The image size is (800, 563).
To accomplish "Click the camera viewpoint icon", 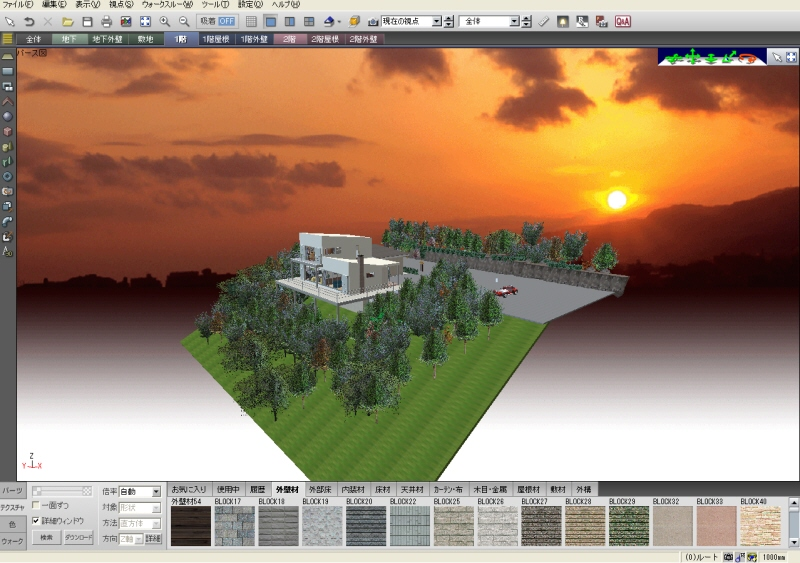I will pyautogui.click(x=372, y=21).
